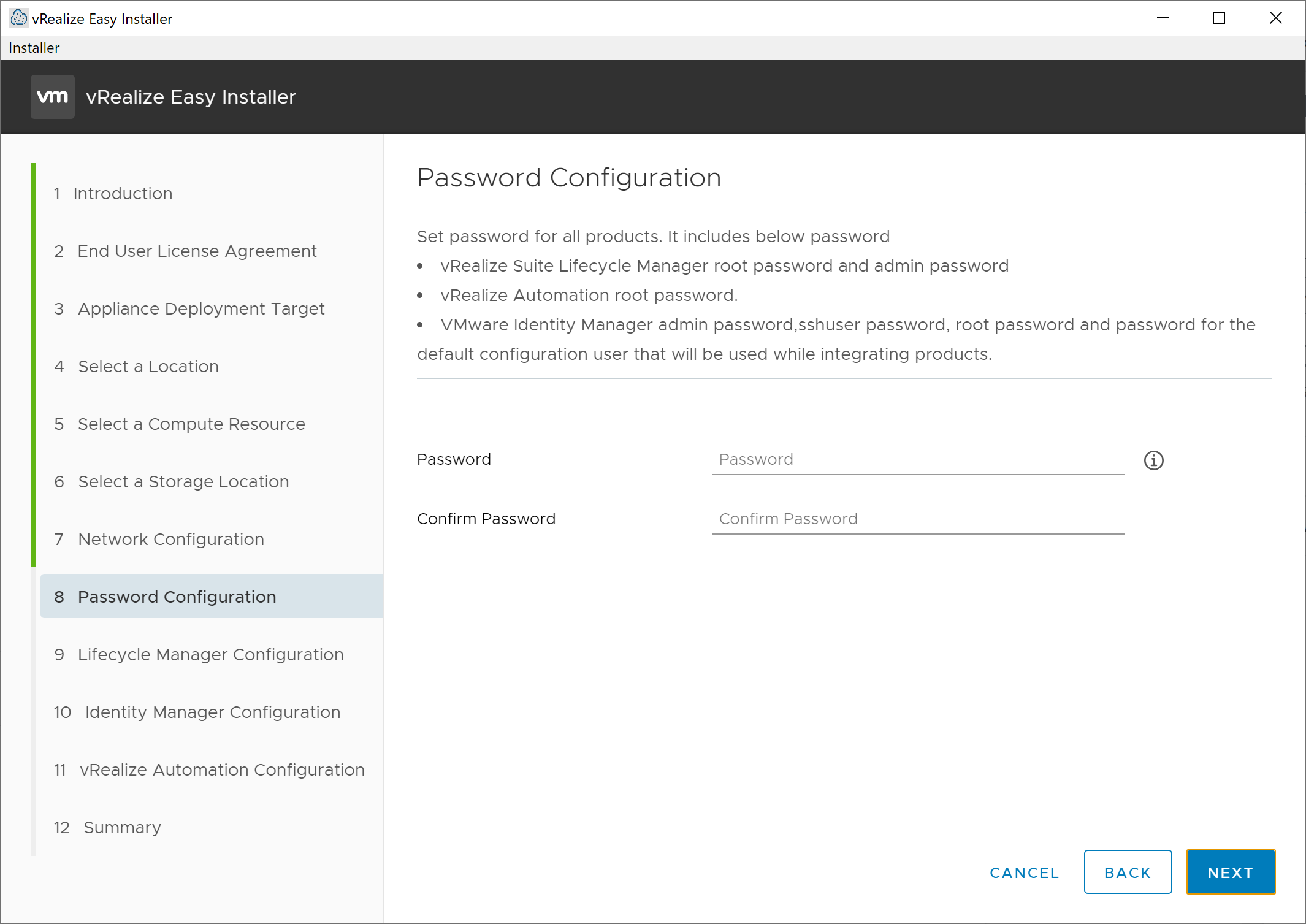Click the vRealize installer title bar icon
The width and height of the screenshot is (1306, 924).
tap(18, 18)
